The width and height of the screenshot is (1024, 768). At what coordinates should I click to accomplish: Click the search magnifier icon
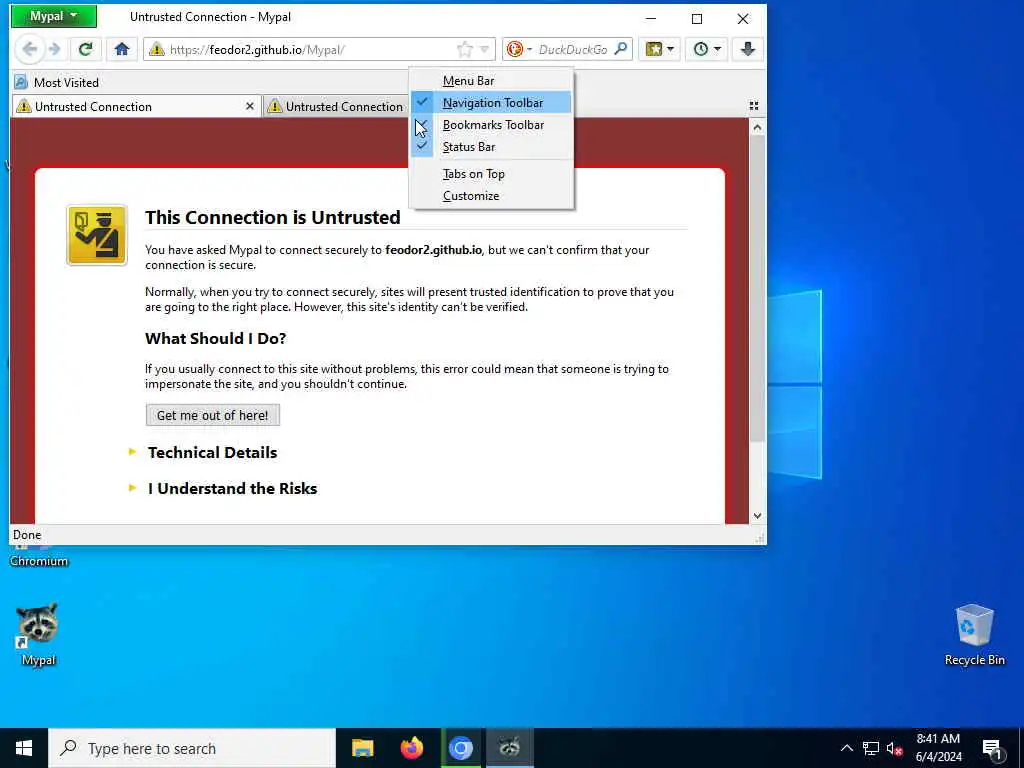coord(621,49)
